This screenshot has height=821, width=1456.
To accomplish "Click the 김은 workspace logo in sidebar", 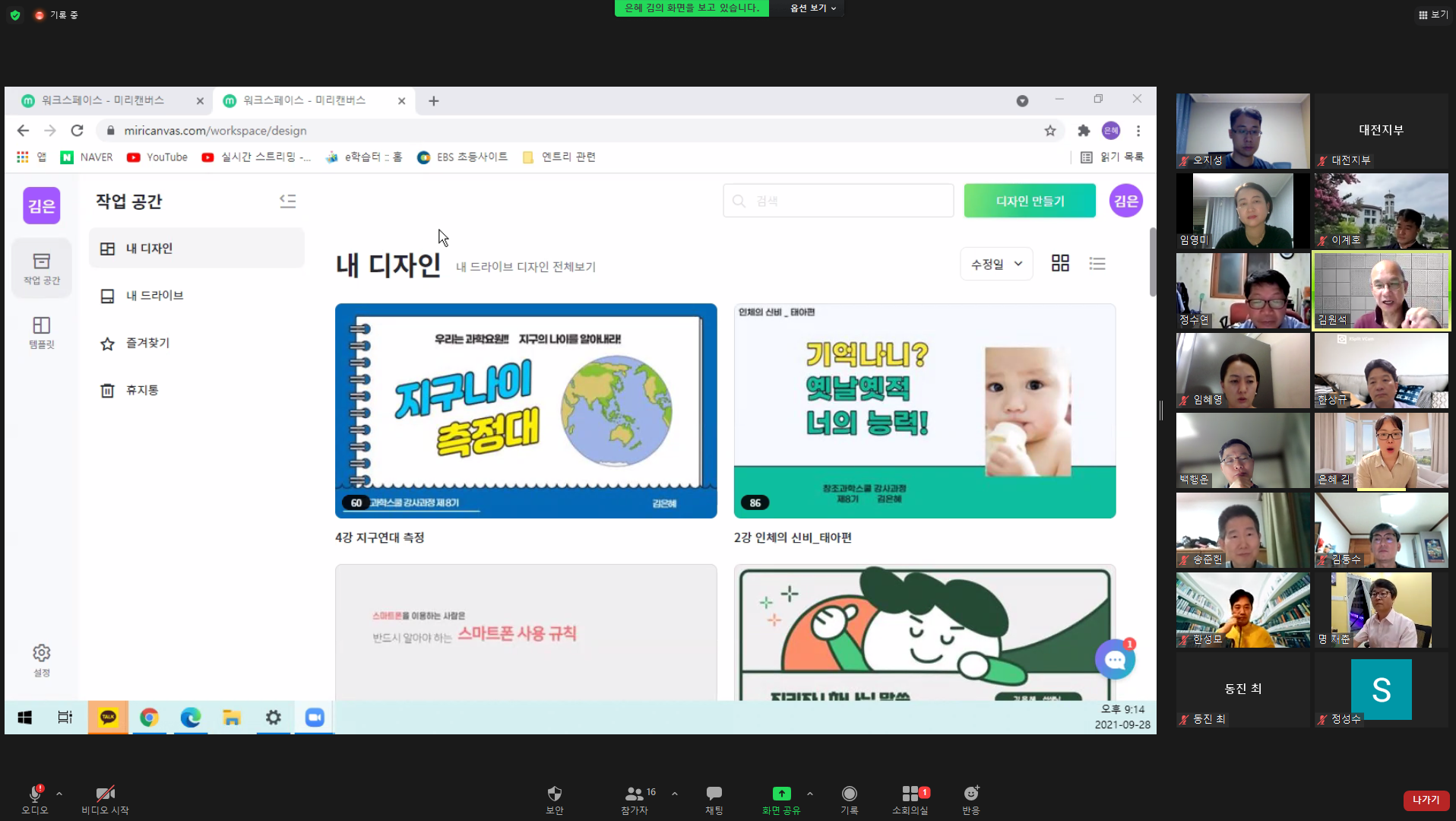I will point(41,205).
